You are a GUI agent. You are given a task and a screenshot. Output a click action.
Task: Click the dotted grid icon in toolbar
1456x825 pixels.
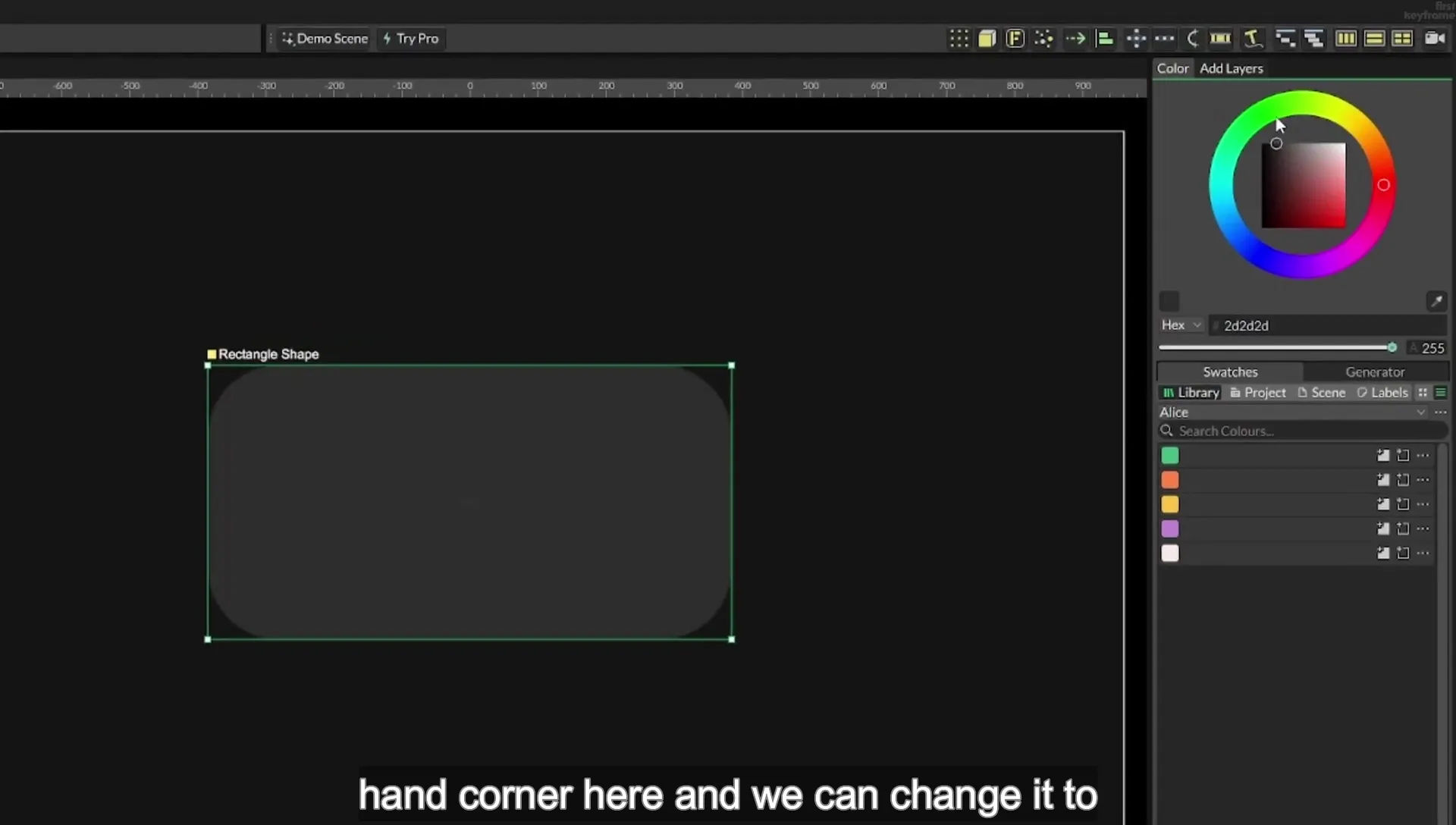coord(959,39)
